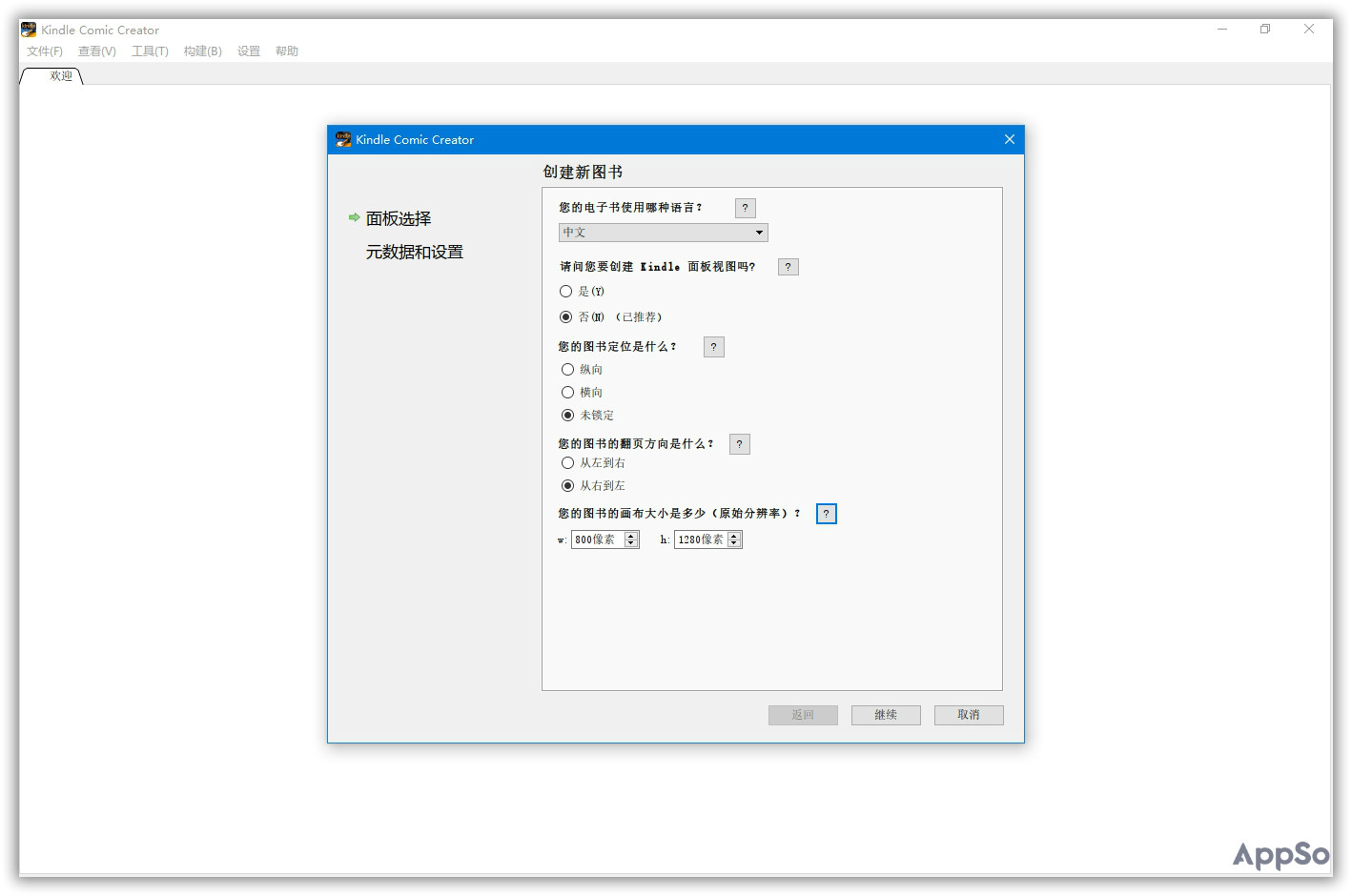Increase the width value with its stepper
The image size is (1352, 896).
[630, 535]
